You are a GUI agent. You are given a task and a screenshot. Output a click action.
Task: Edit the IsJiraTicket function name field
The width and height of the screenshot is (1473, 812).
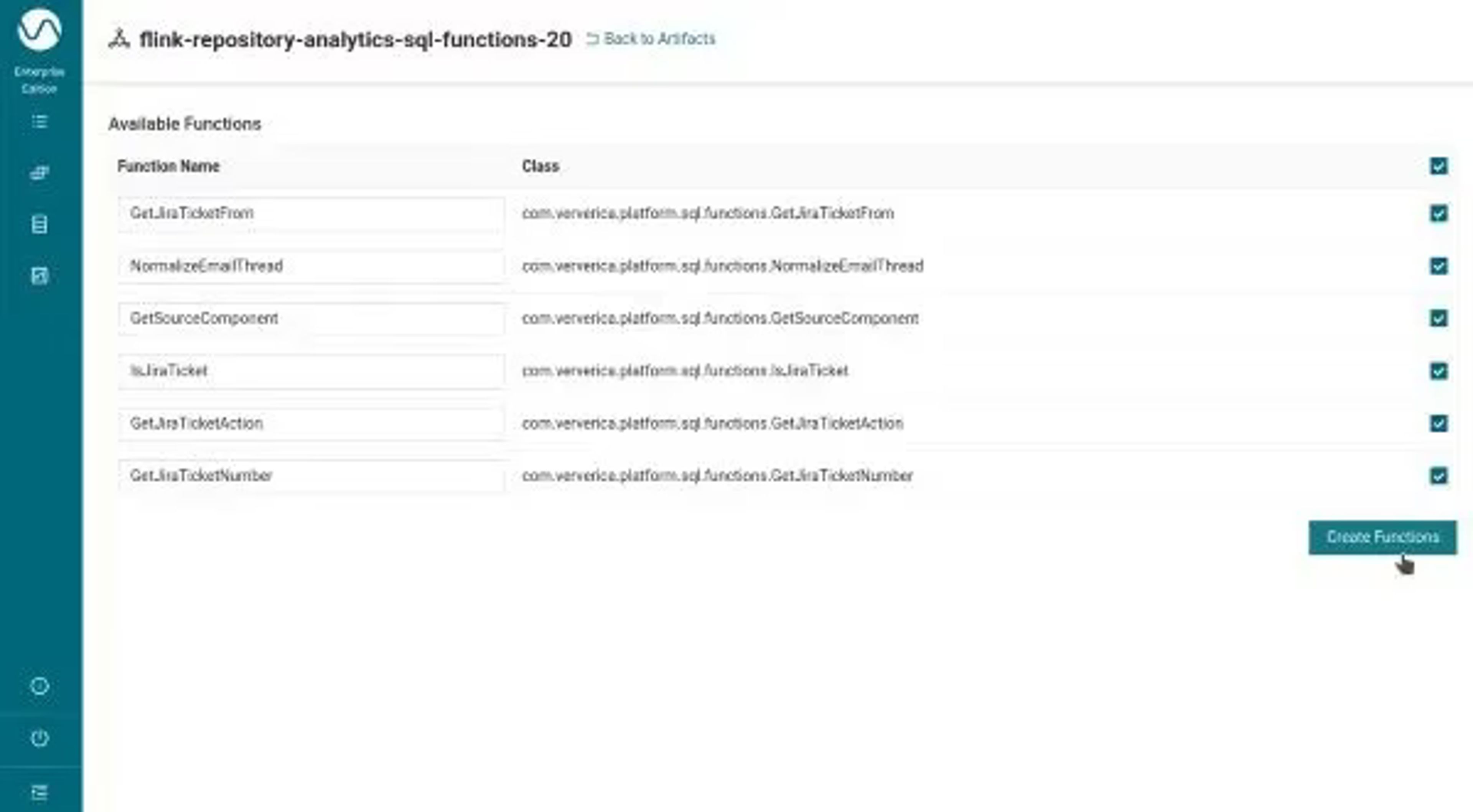click(311, 371)
